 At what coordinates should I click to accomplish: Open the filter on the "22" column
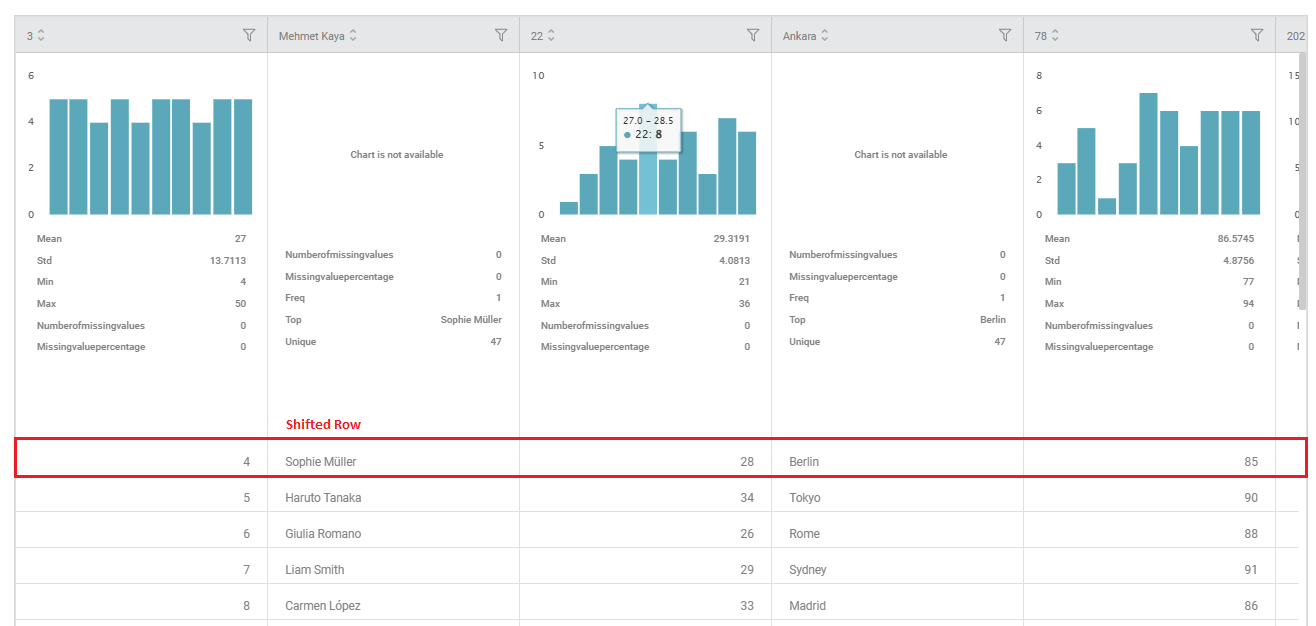click(x=753, y=35)
